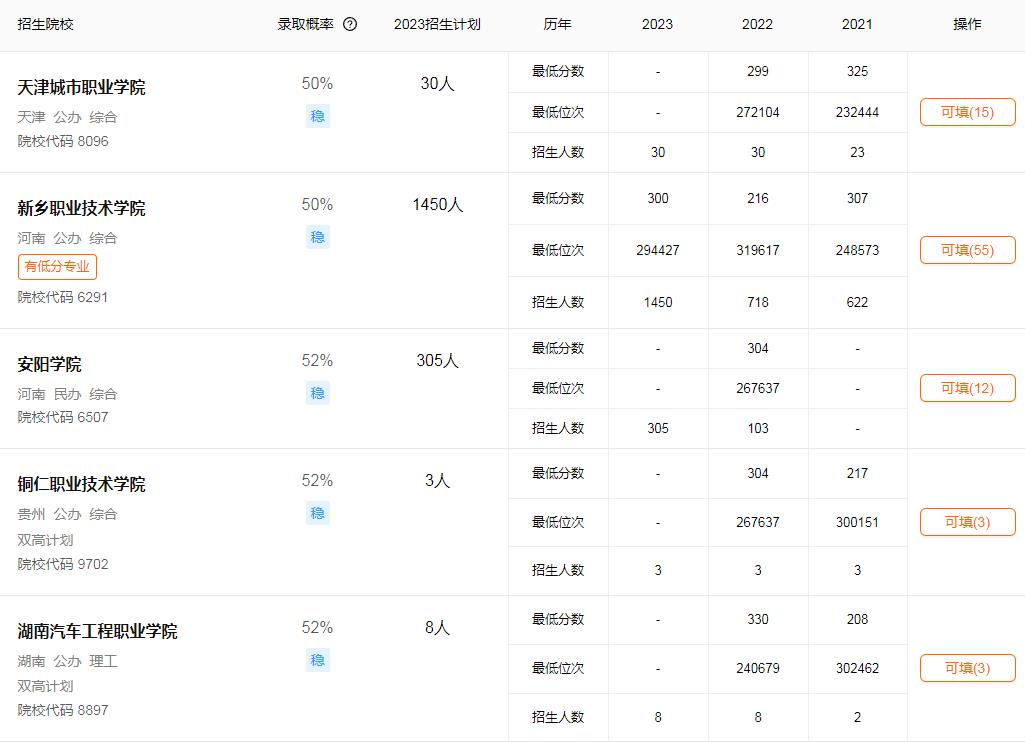
Task: Click 院校代码 6291 text
Action: pyautogui.click(x=63, y=297)
